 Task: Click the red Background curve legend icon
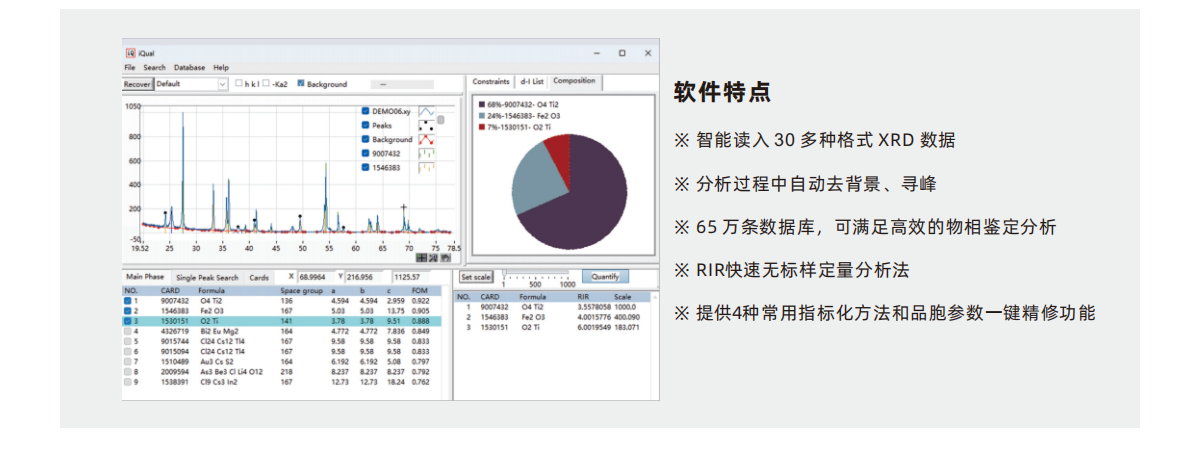pyautogui.click(x=426, y=140)
